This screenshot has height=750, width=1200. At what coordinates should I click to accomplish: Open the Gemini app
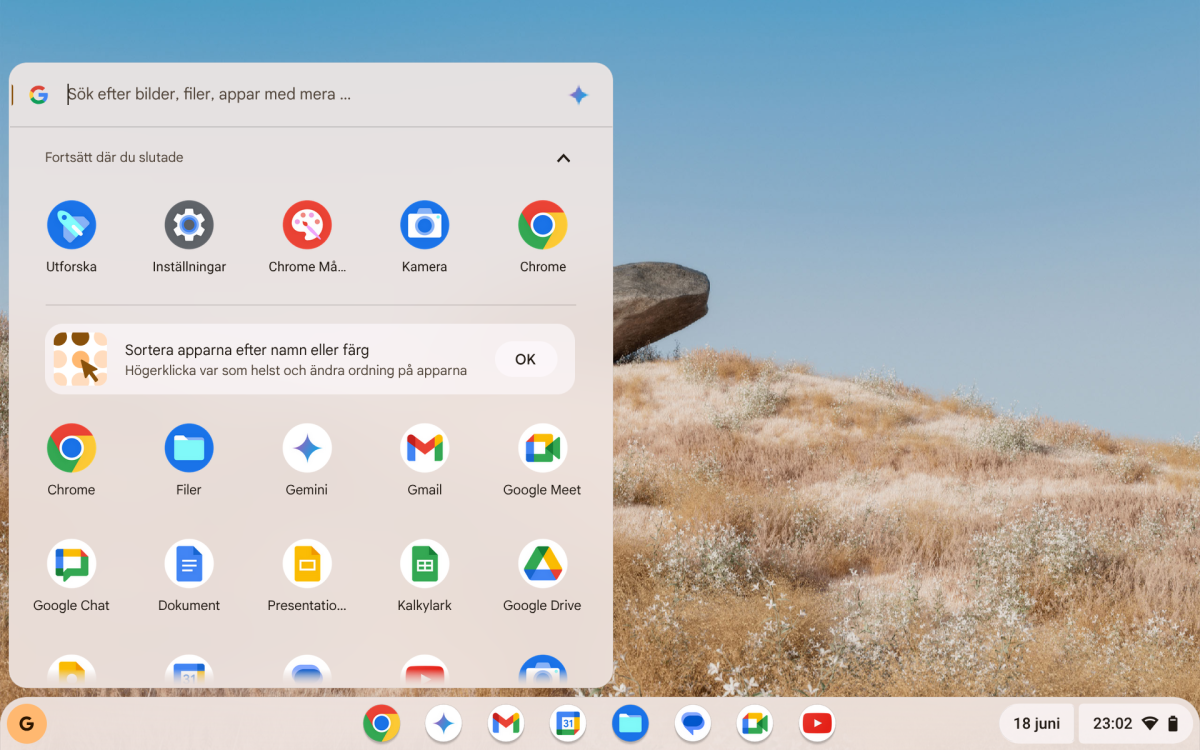[x=307, y=447]
